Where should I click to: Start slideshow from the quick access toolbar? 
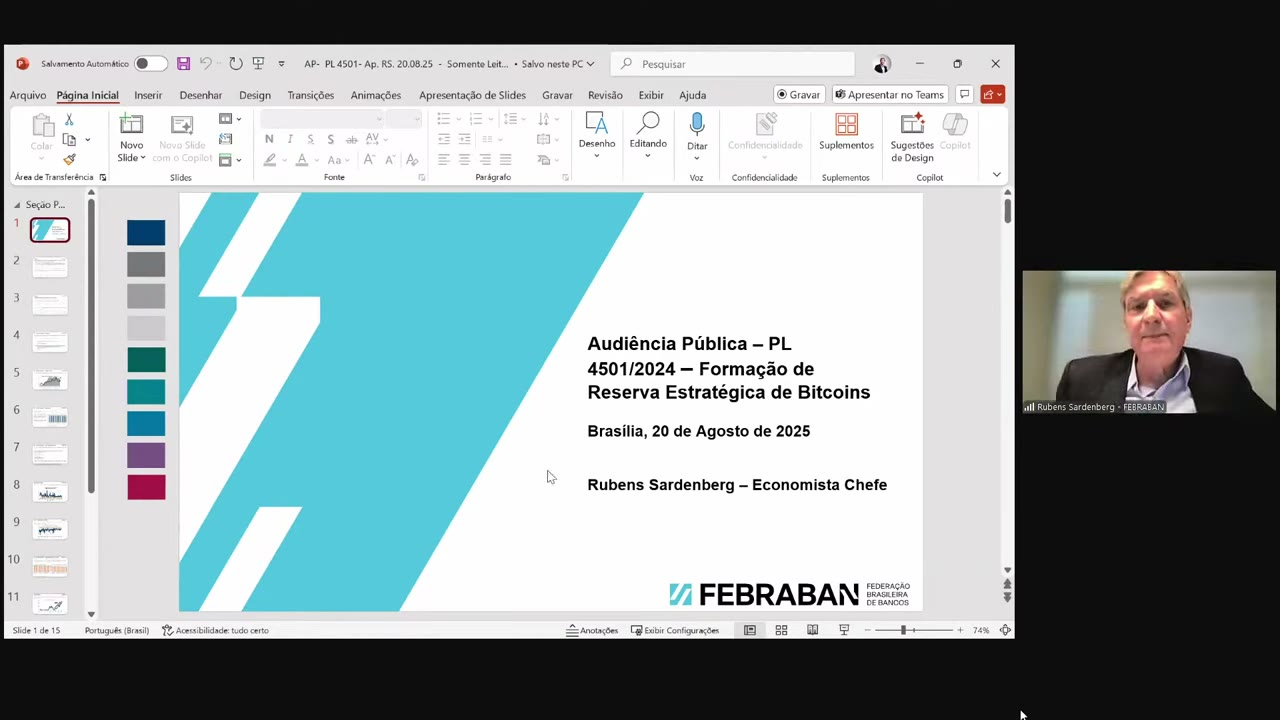pos(258,63)
